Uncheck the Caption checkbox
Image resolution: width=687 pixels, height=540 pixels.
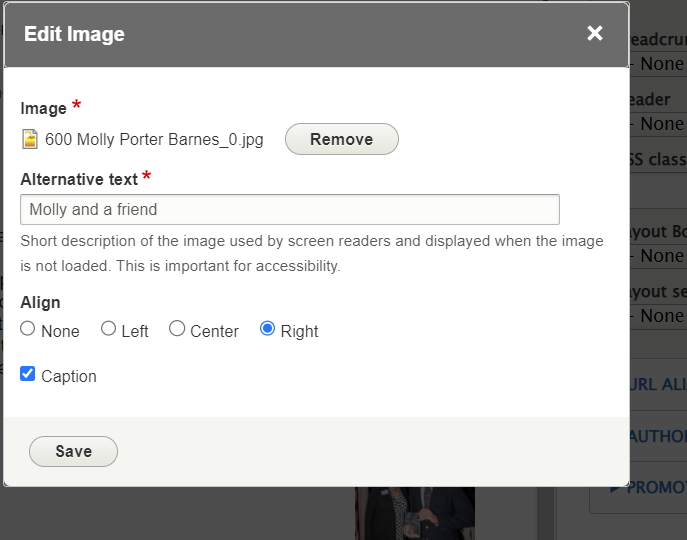(28, 374)
